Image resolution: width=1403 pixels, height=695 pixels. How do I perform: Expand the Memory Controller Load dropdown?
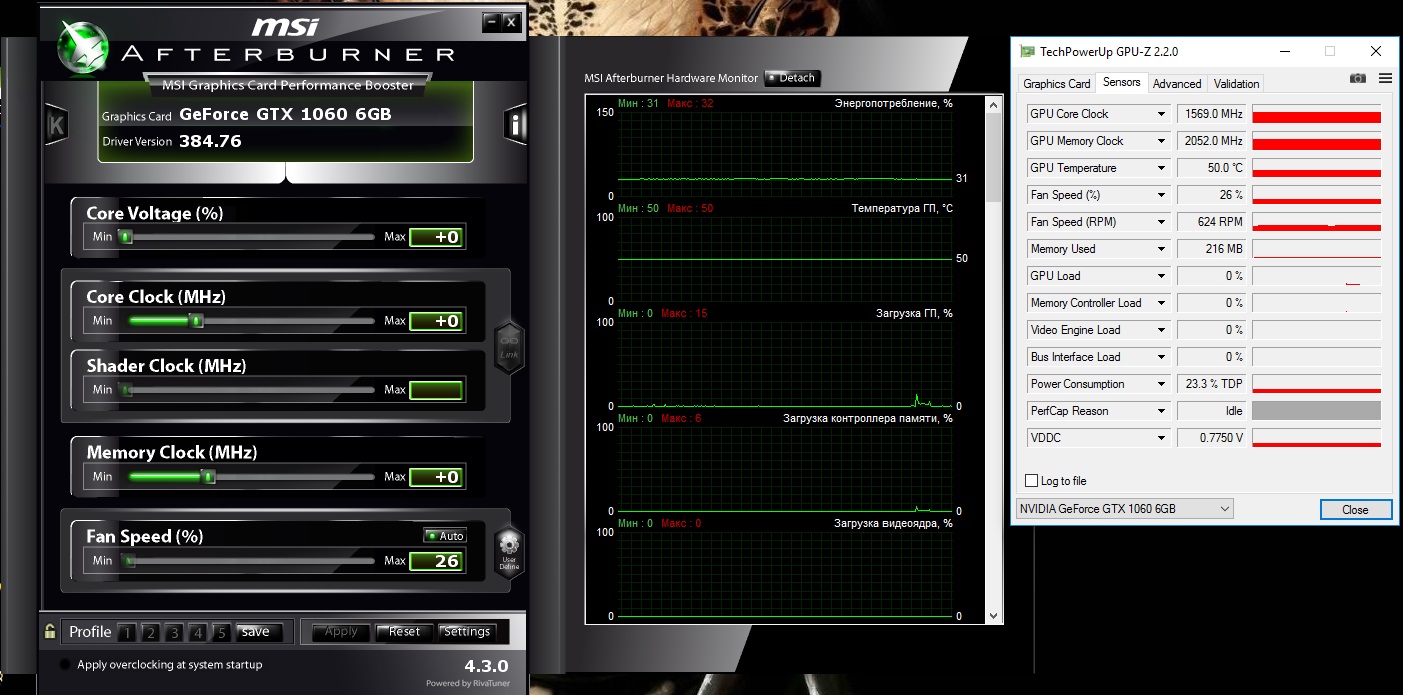pyautogui.click(x=1161, y=303)
